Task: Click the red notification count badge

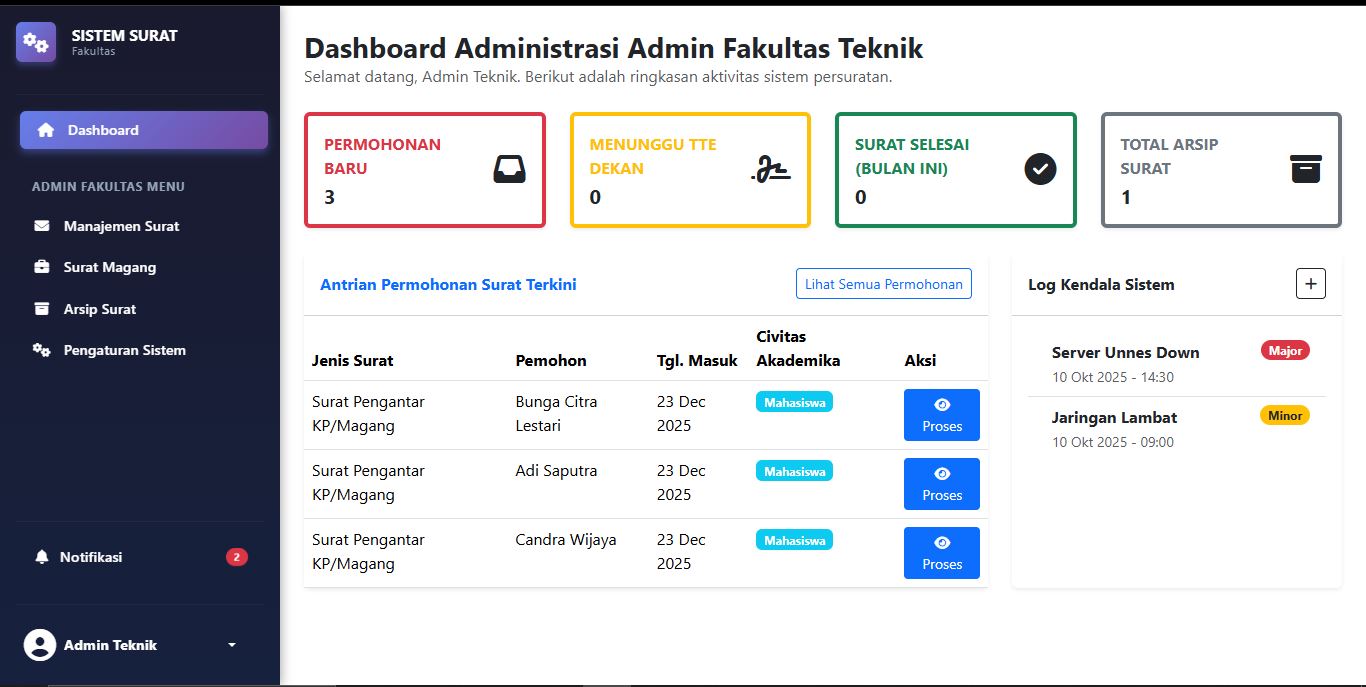Action: click(x=236, y=557)
